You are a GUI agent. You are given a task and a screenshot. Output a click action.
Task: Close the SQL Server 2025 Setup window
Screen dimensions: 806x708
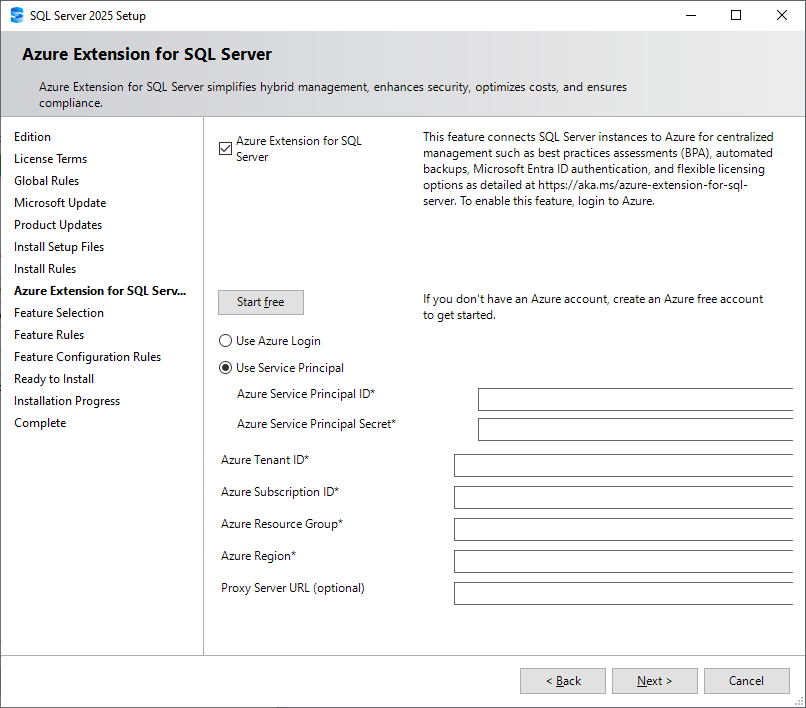782,15
